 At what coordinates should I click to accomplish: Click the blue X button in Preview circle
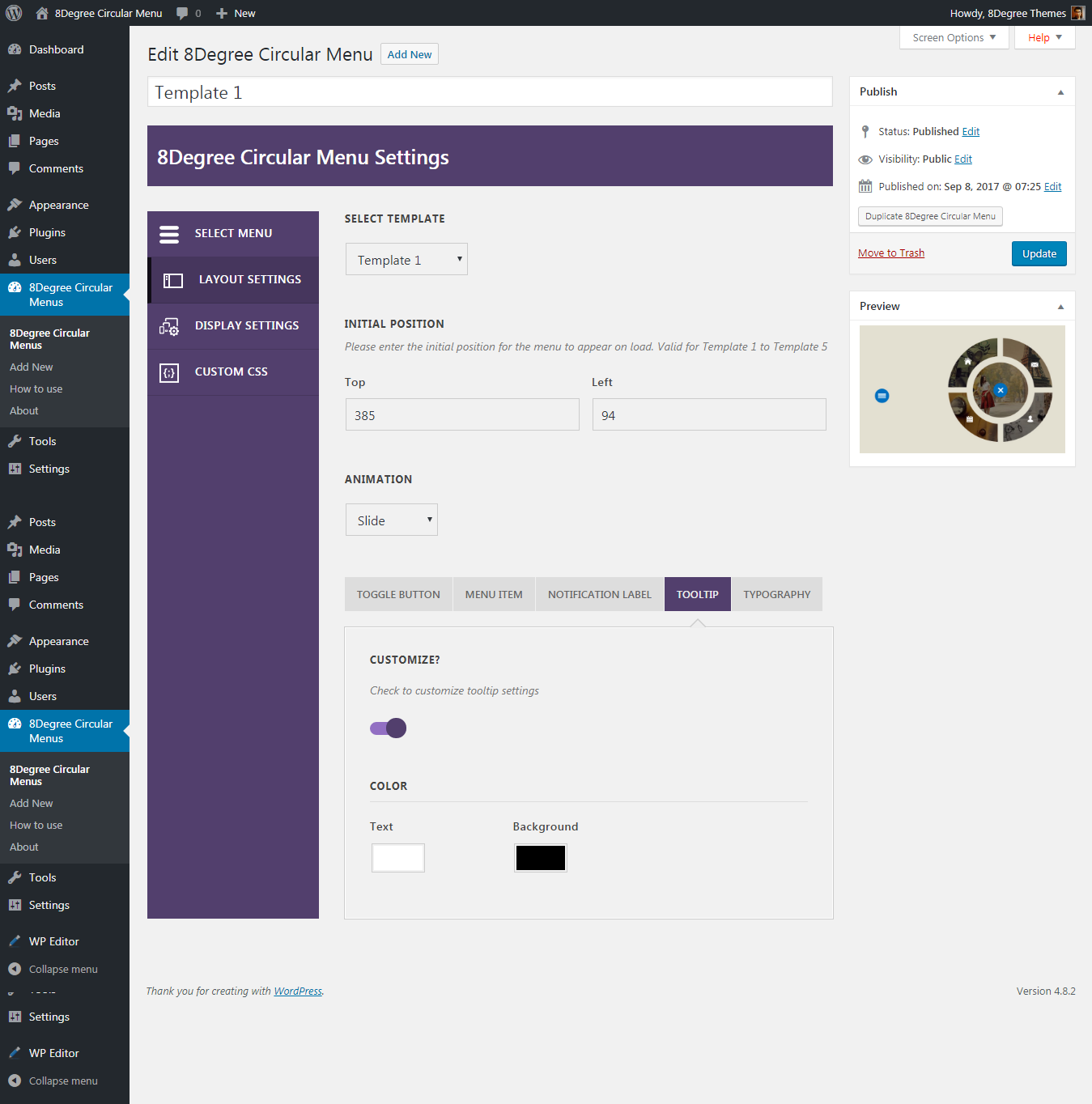coord(1001,390)
